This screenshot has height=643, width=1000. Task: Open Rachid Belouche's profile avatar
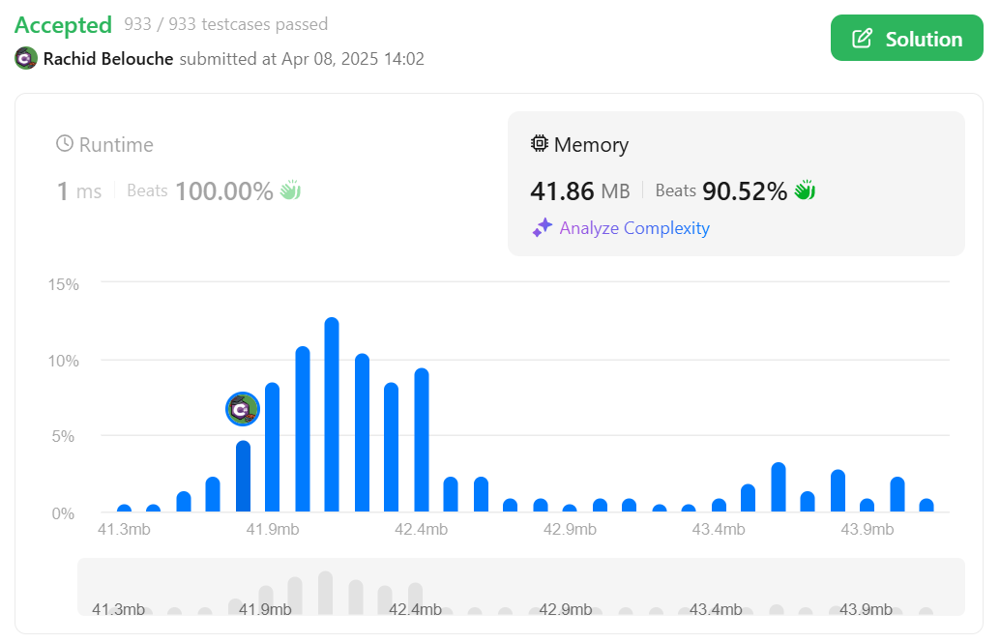(26, 59)
